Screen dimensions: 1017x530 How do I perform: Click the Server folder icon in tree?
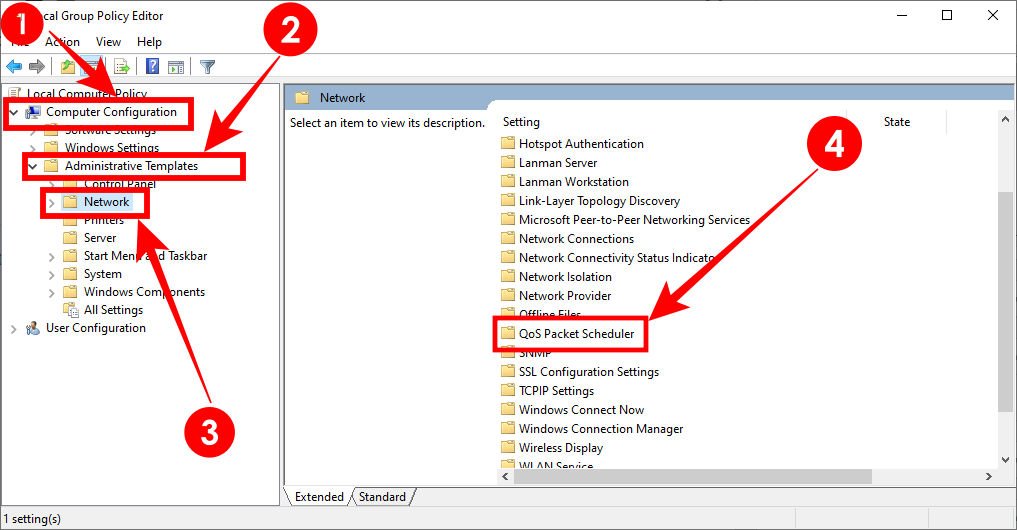(70, 237)
